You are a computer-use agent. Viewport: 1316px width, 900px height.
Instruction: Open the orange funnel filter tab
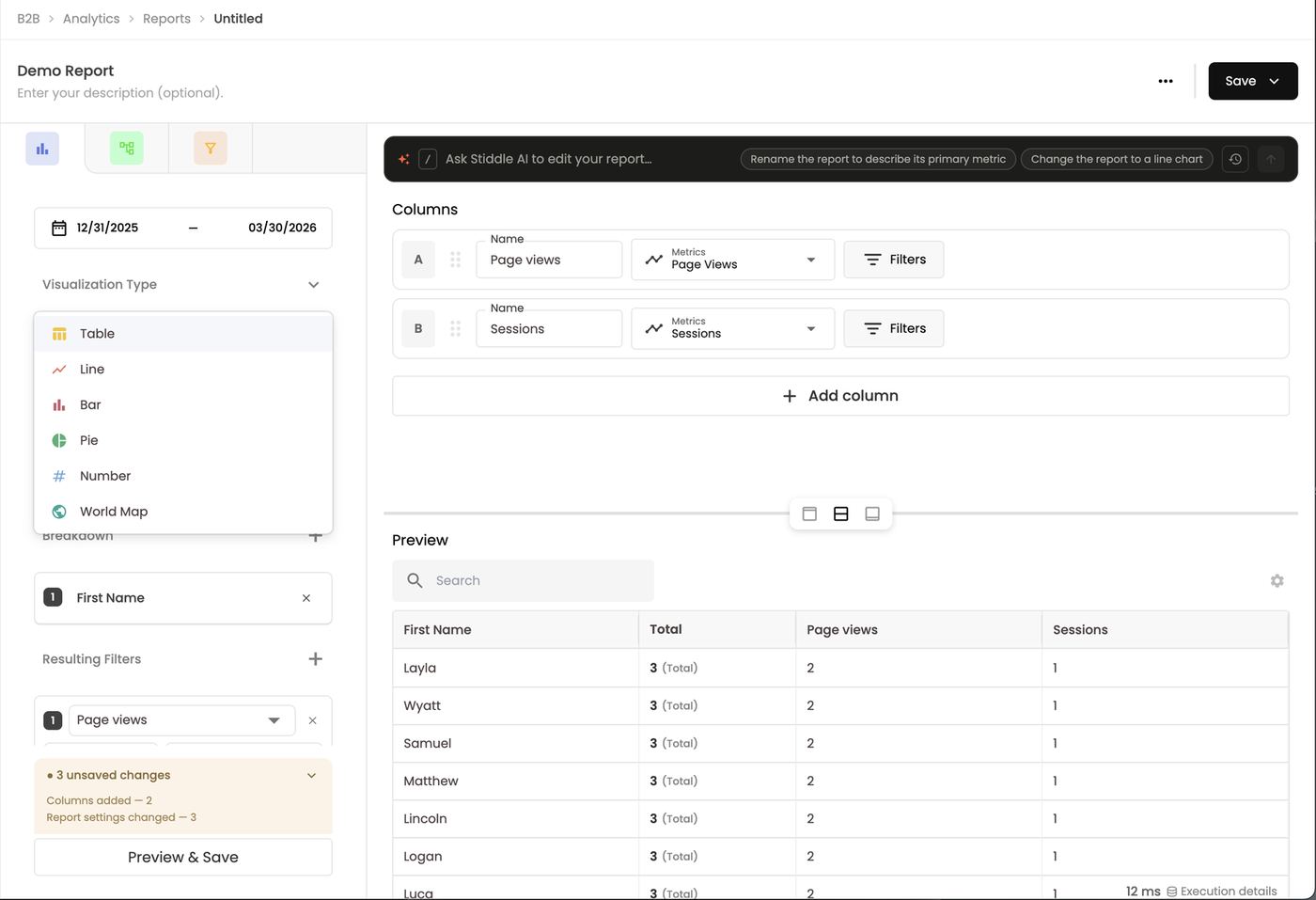pyautogui.click(x=211, y=149)
